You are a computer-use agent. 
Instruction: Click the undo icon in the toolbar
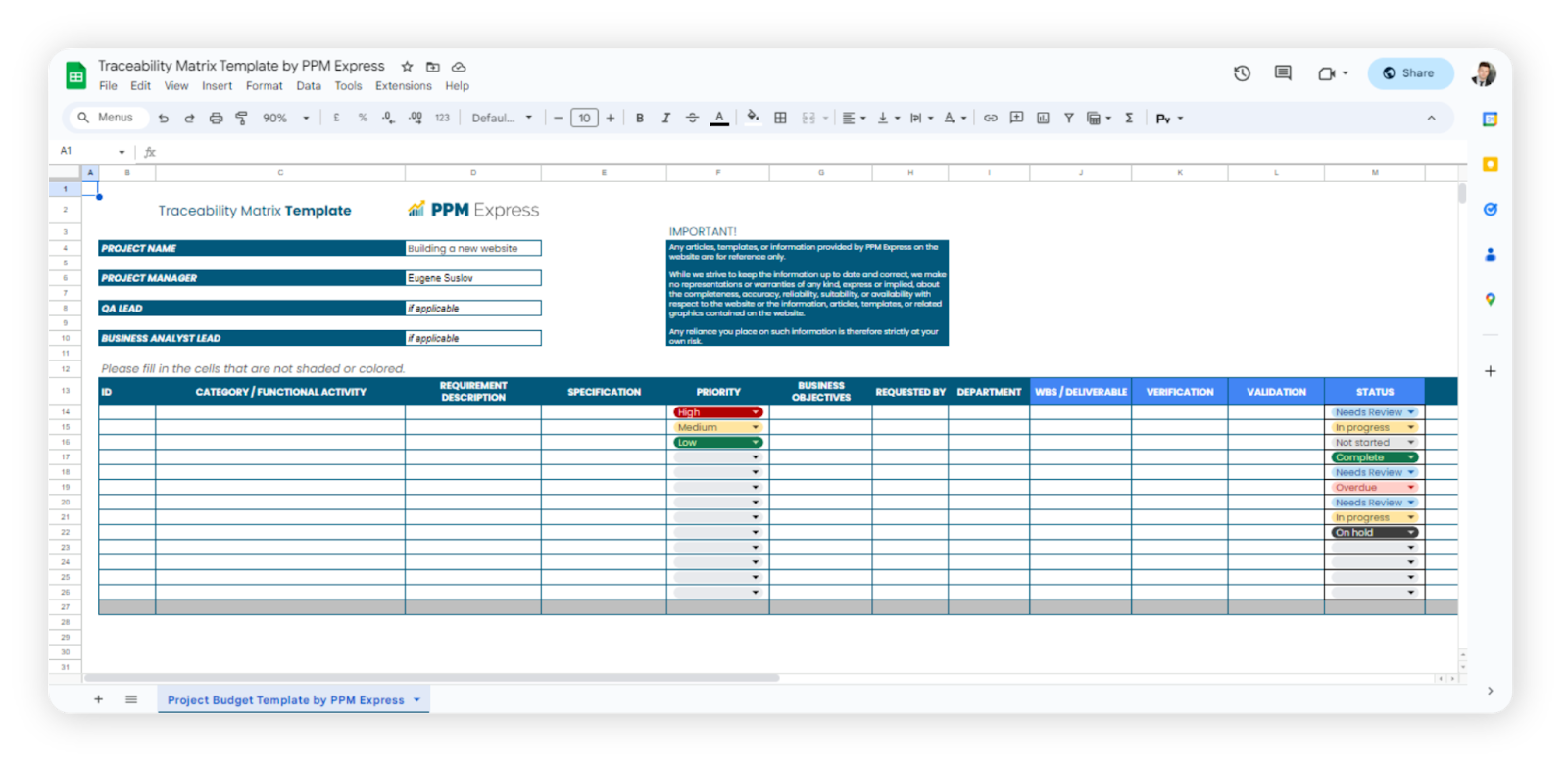[164, 118]
